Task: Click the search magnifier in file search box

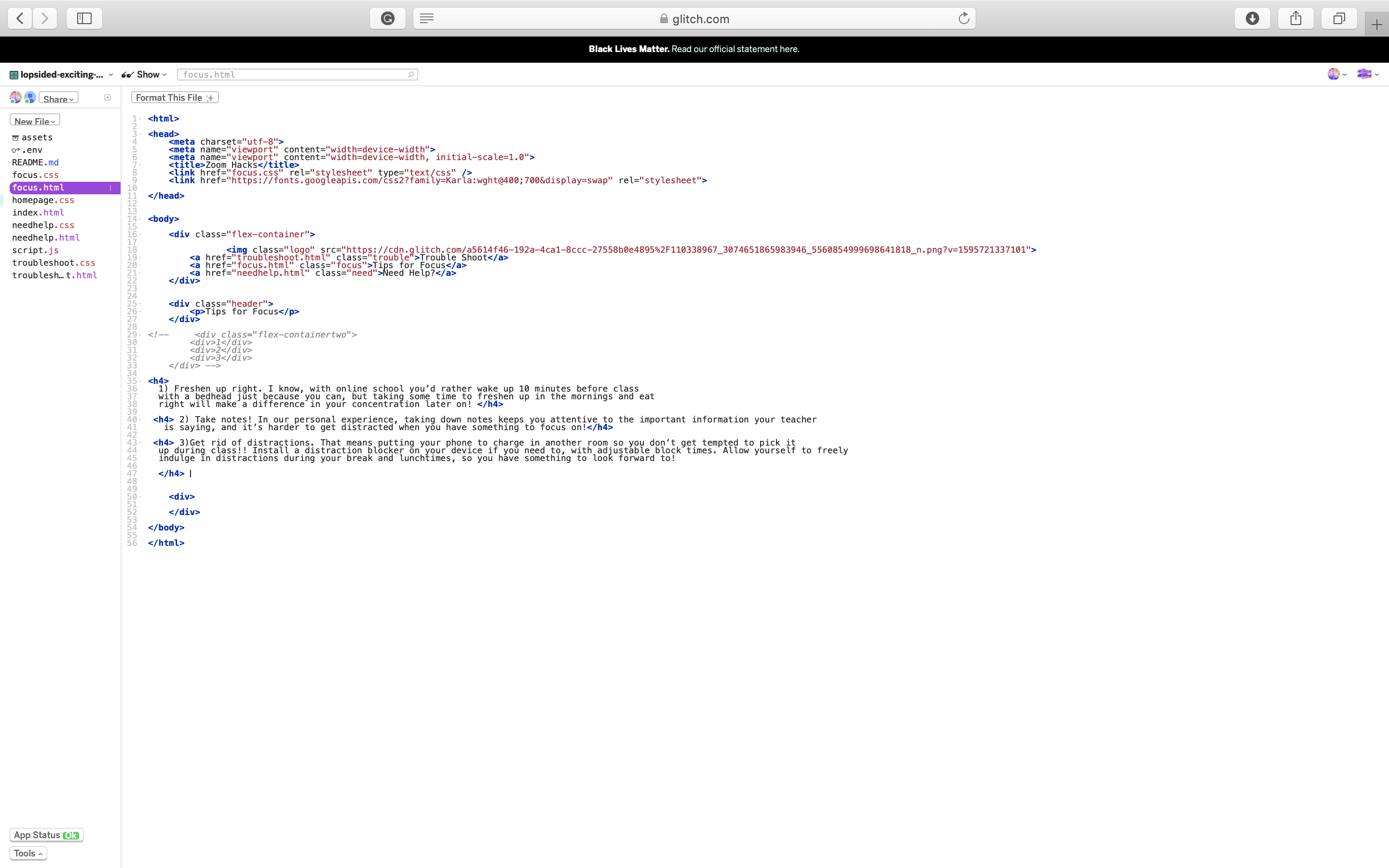Action: (x=411, y=75)
